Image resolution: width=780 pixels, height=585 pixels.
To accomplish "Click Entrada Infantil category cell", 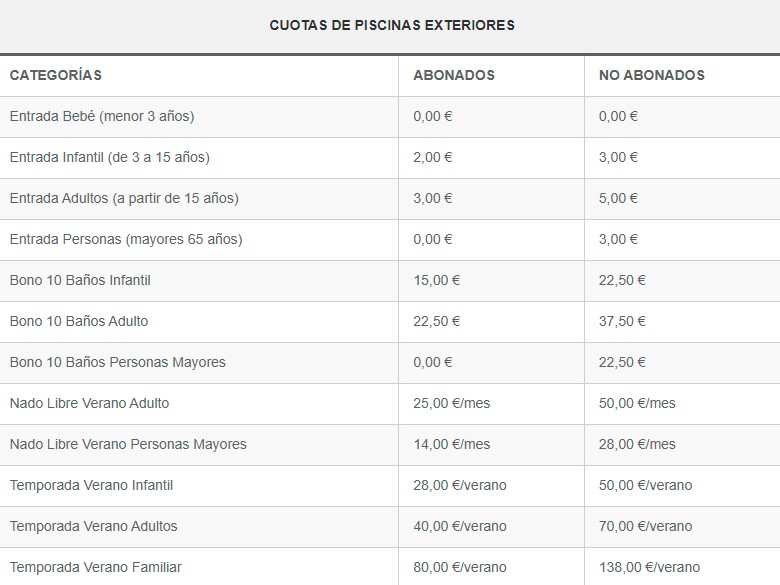I will [110, 157].
